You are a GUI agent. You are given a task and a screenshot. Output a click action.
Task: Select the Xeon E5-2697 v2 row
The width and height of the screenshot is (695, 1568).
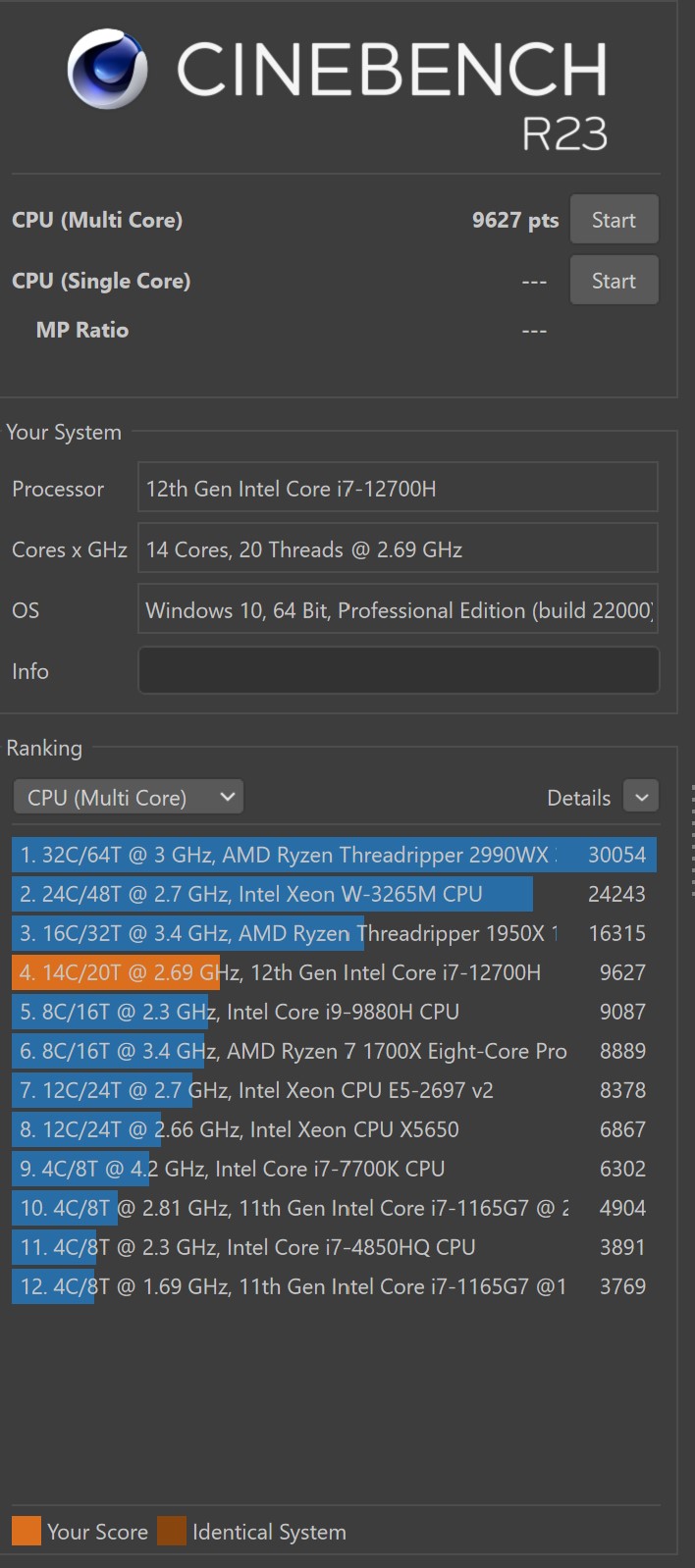(x=334, y=1090)
